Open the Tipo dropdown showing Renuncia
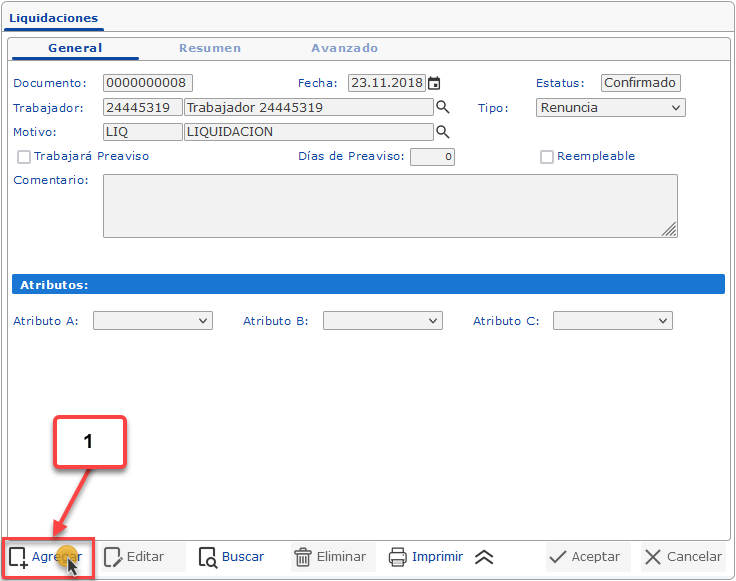The image size is (736, 581). pos(611,108)
